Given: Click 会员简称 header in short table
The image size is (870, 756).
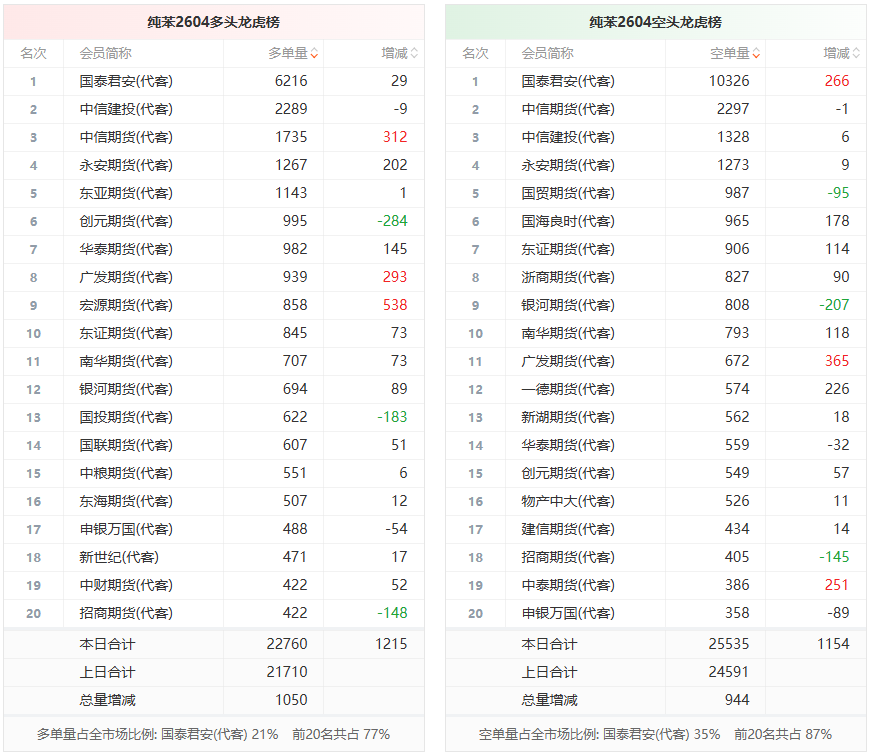Looking at the screenshot, I should tap(547, 54).
